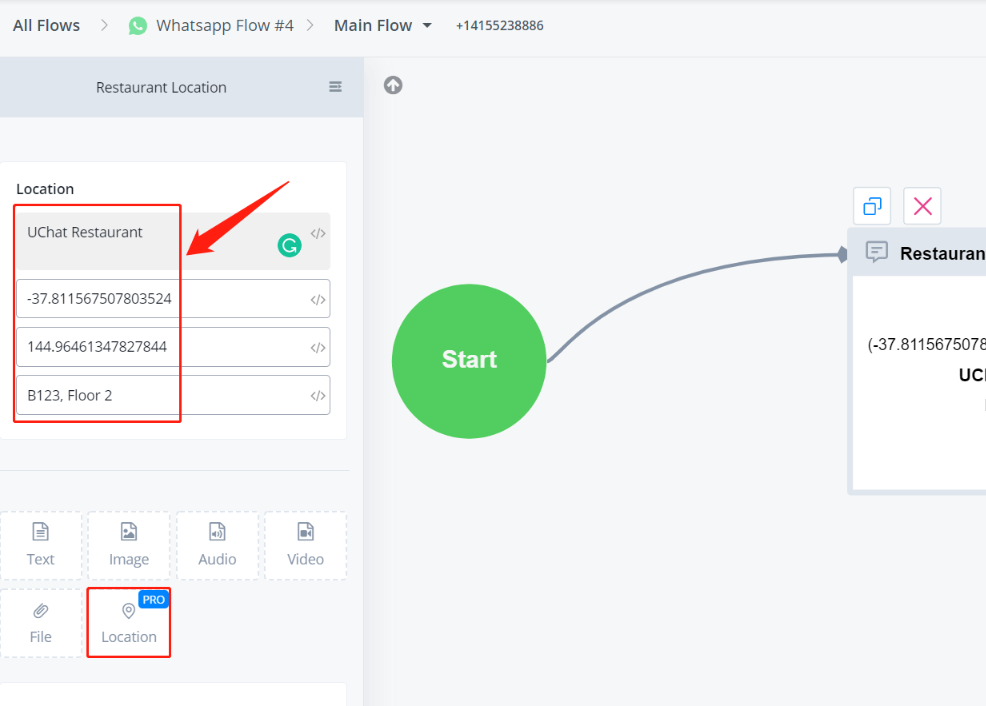986x706 pixels.
Task: Open Whatsapp Flow #4 breadcrumb
Action: [x=224, y=25]
